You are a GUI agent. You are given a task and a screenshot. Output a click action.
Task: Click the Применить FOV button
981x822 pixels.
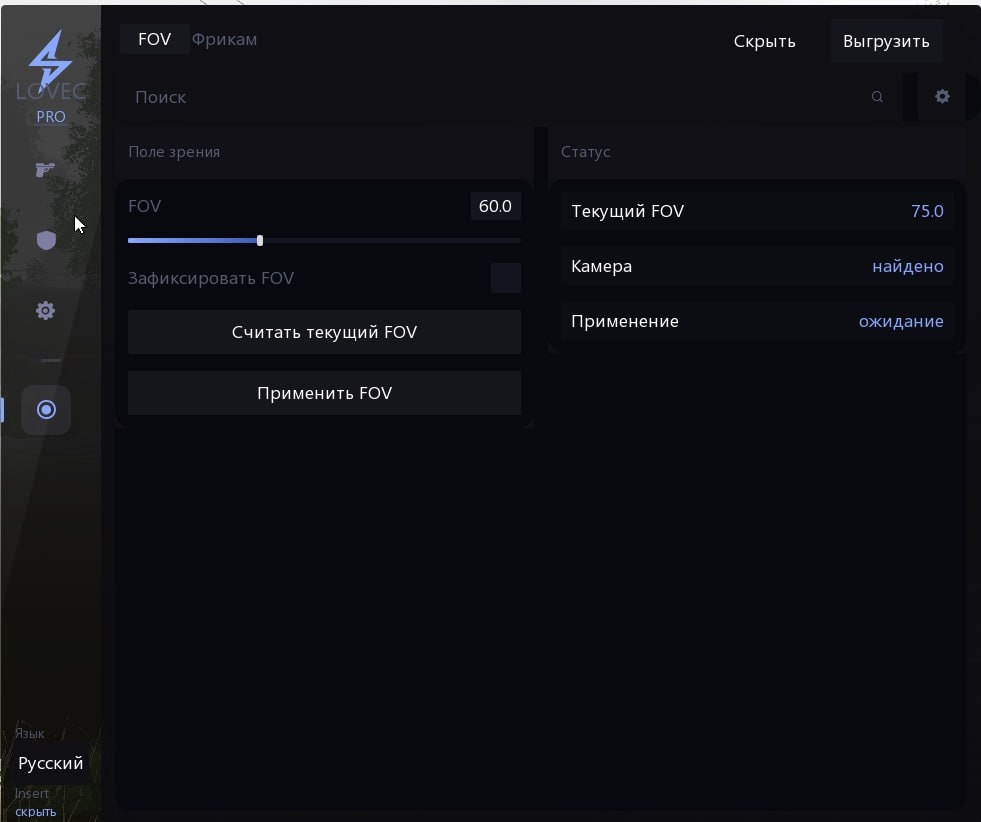click(x=324, y=393)
